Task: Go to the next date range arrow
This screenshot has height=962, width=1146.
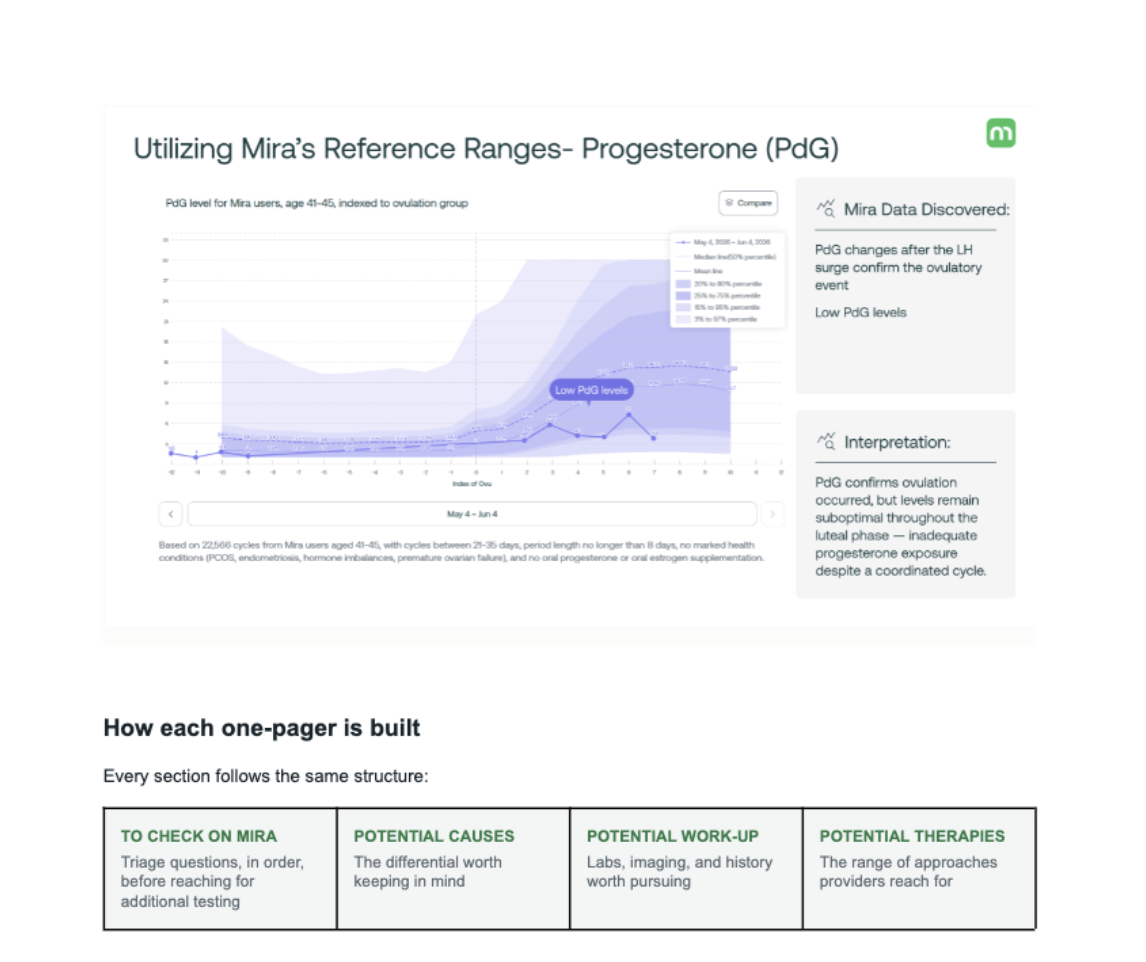Action: point(773,514)
